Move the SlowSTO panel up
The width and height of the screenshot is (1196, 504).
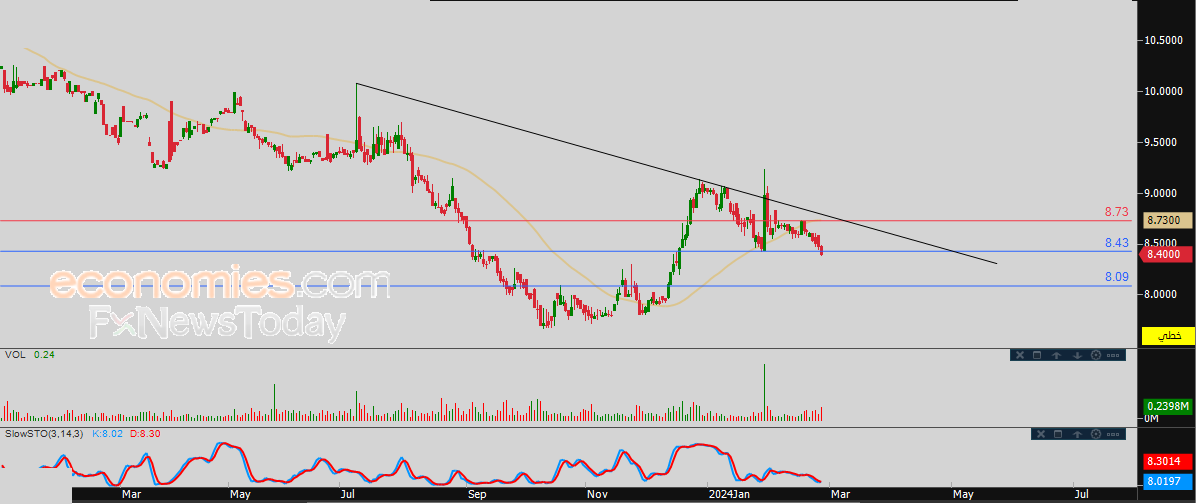(1077, 435)
